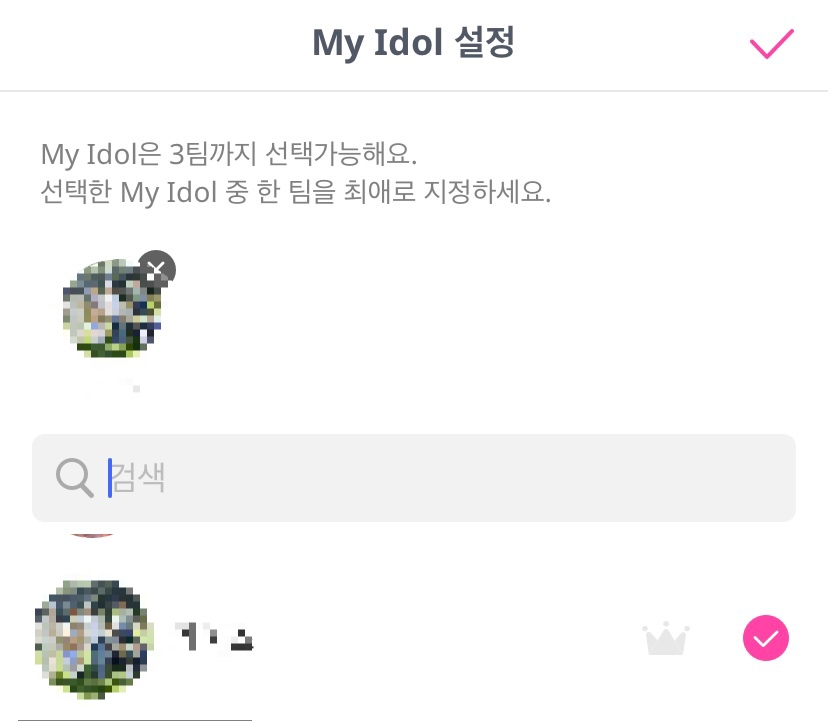Uncheck the pink selected circle for idol
The width and height of the screenshot is (828, 721).
coord(766,638)
